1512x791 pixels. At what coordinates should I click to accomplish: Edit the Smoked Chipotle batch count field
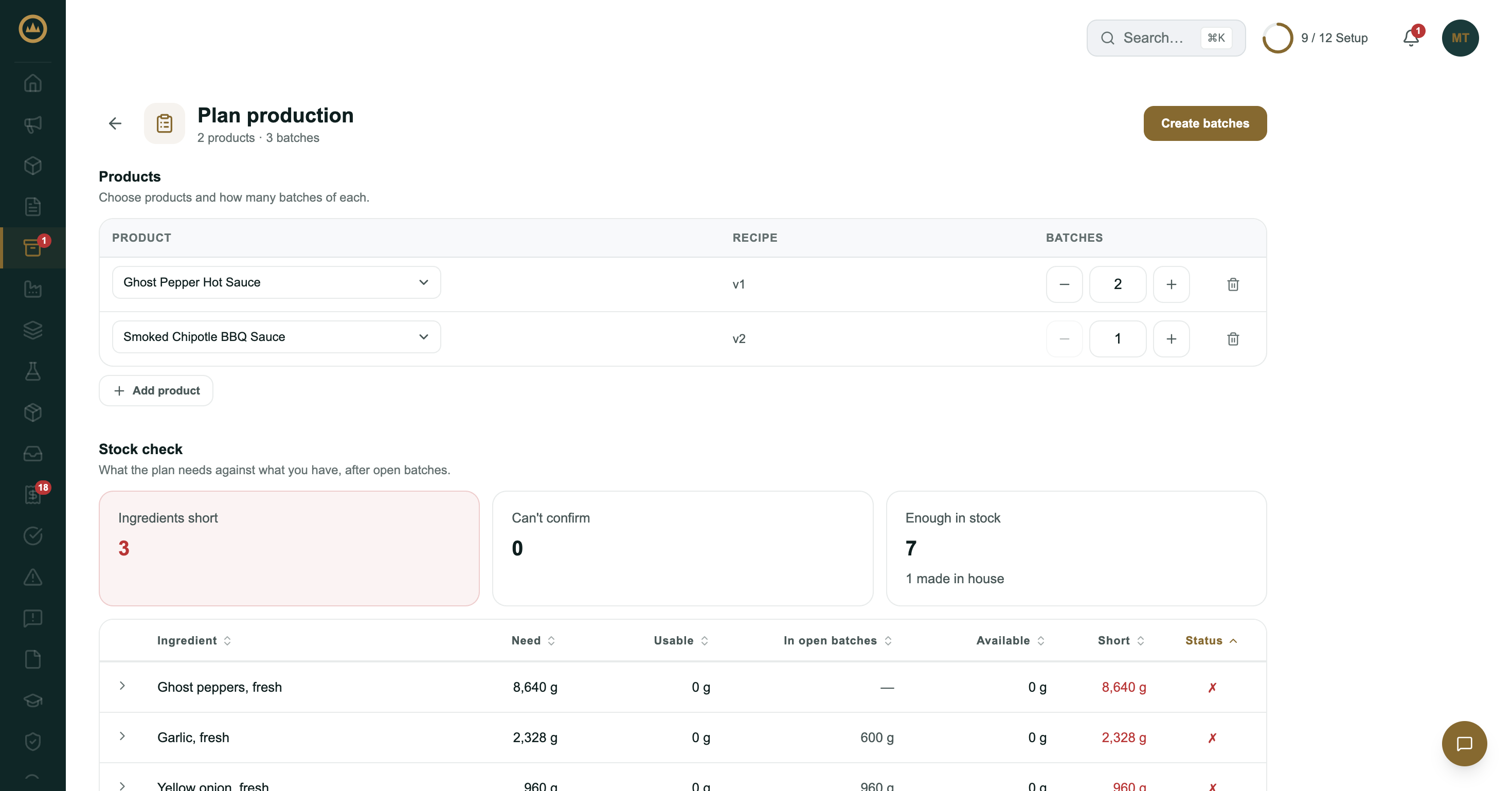[x=1118, y=338]
